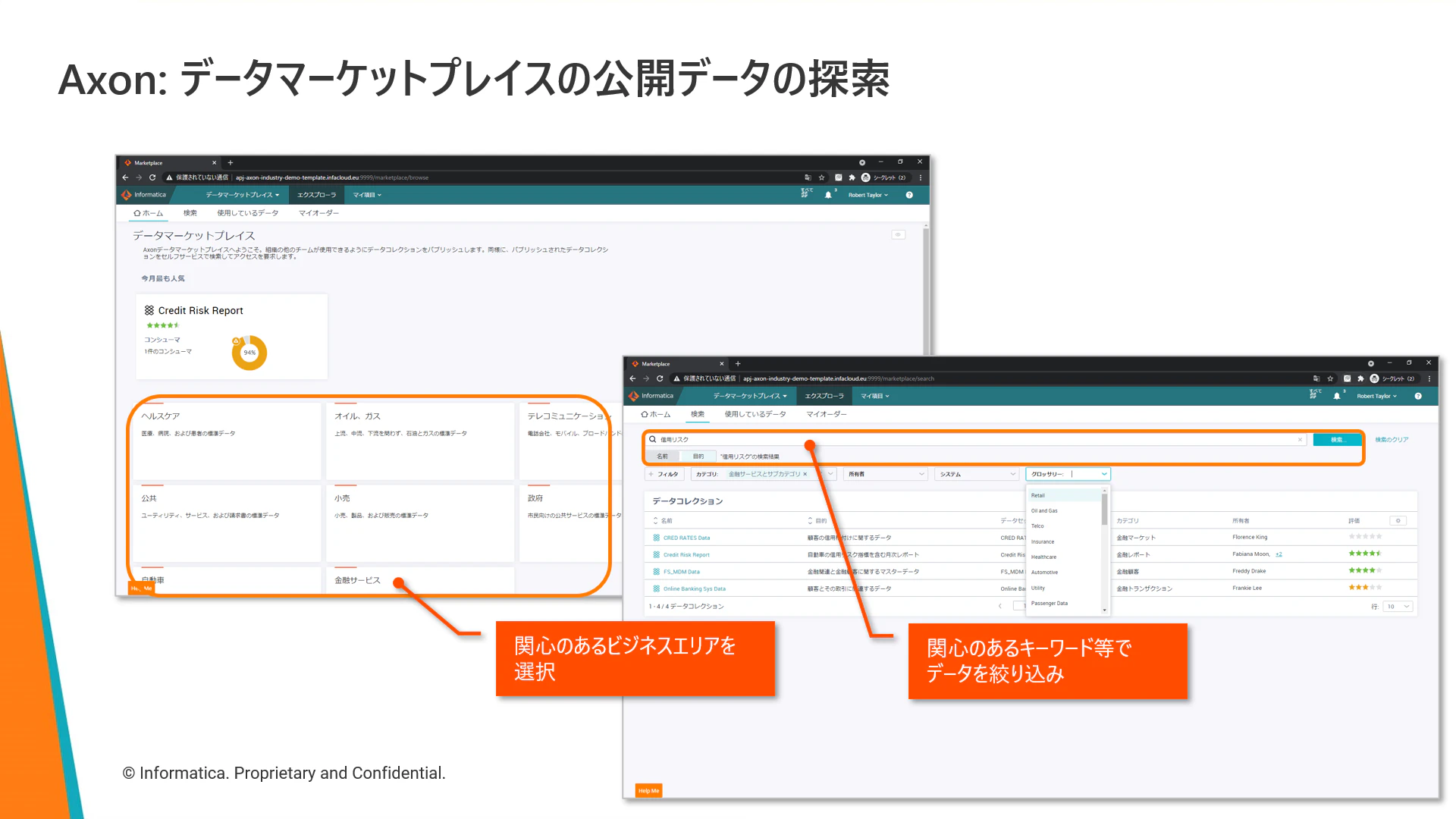This screenshot has height=819, width=1456.
Task: Open the Chrome kebab menu in the browse window
Action: (921, 177)
